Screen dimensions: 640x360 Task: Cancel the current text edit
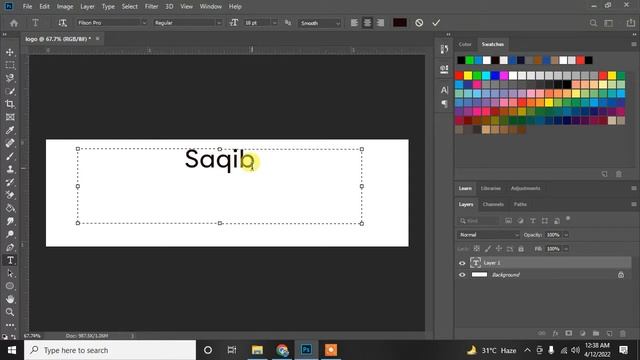pyautogui.click(x=419, y=23)
